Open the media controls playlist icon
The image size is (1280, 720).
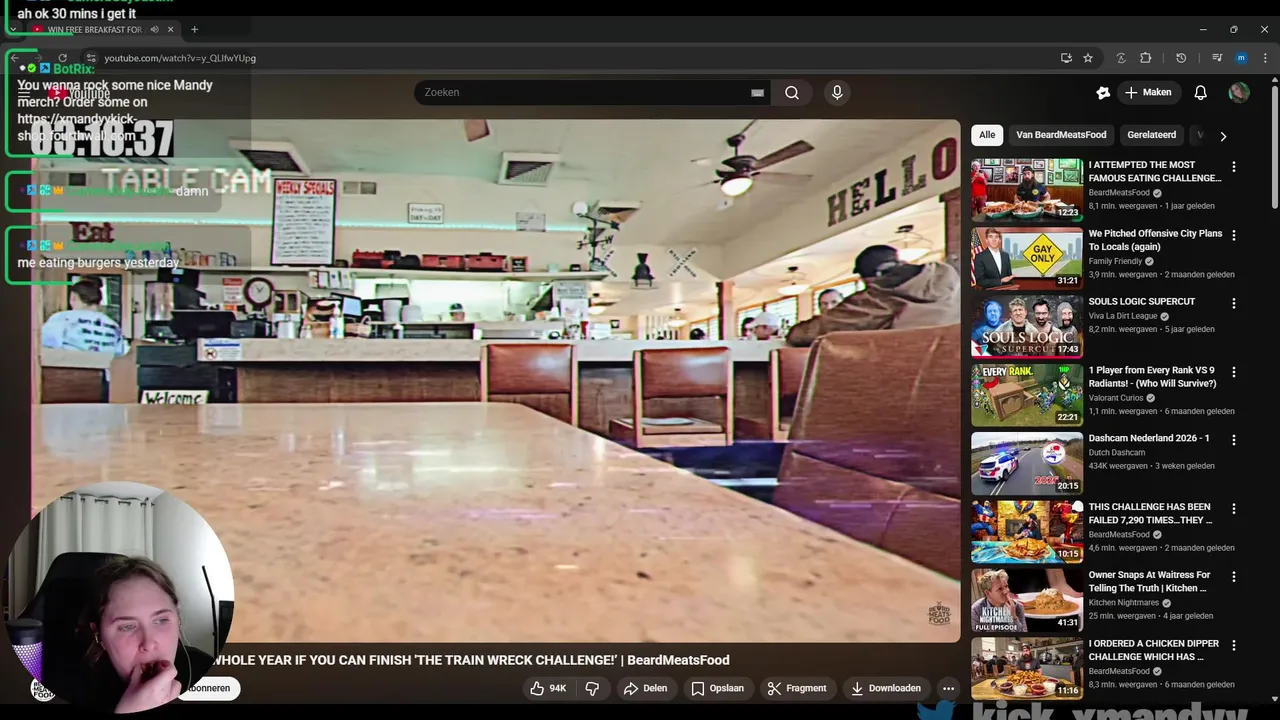[x=1217, y=58]
